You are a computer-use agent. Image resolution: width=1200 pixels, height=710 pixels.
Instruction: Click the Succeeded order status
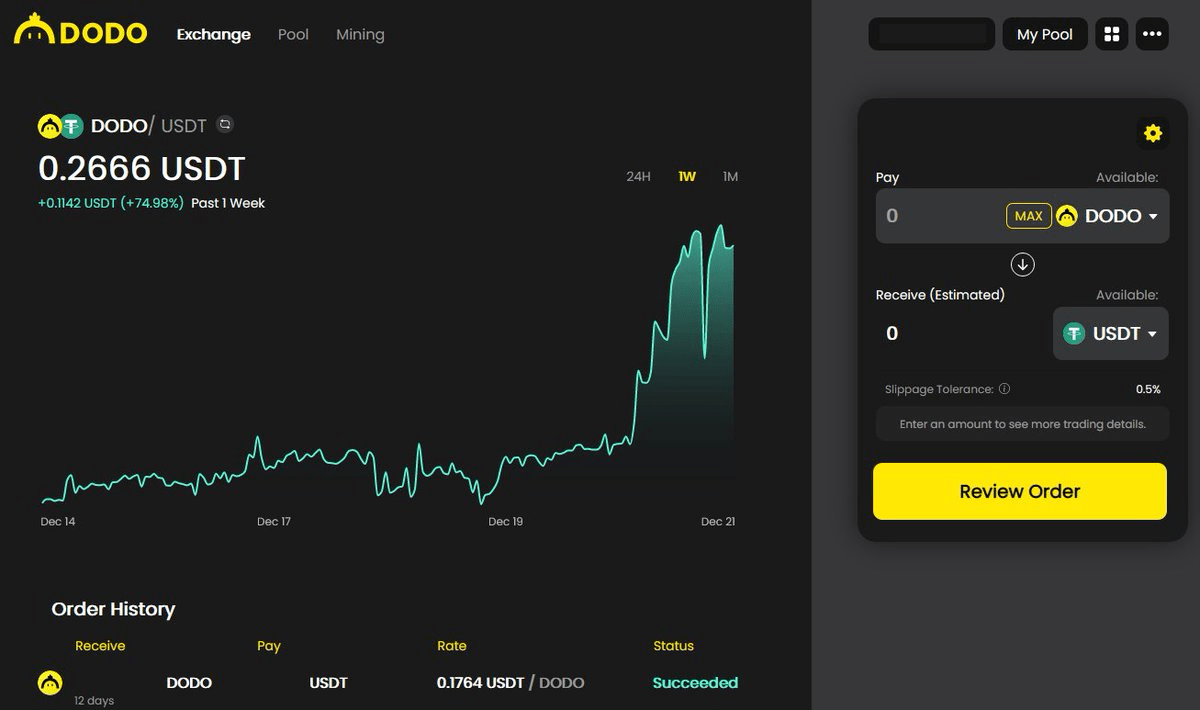695,683
